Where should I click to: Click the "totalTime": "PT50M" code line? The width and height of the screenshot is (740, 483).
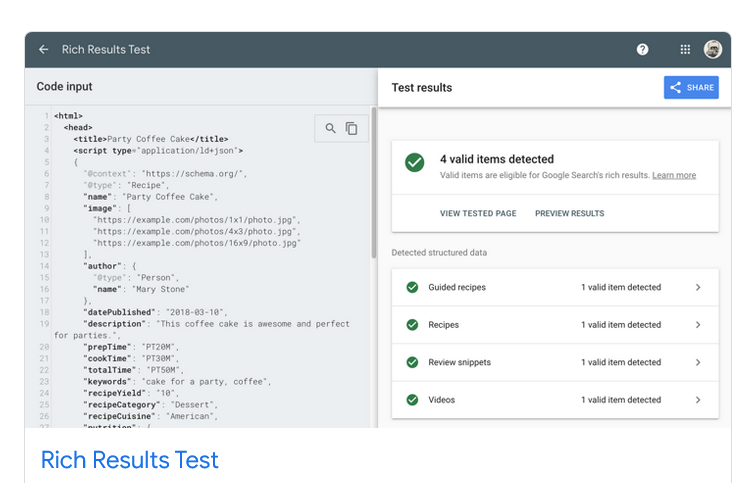click(x=134, y=370)
